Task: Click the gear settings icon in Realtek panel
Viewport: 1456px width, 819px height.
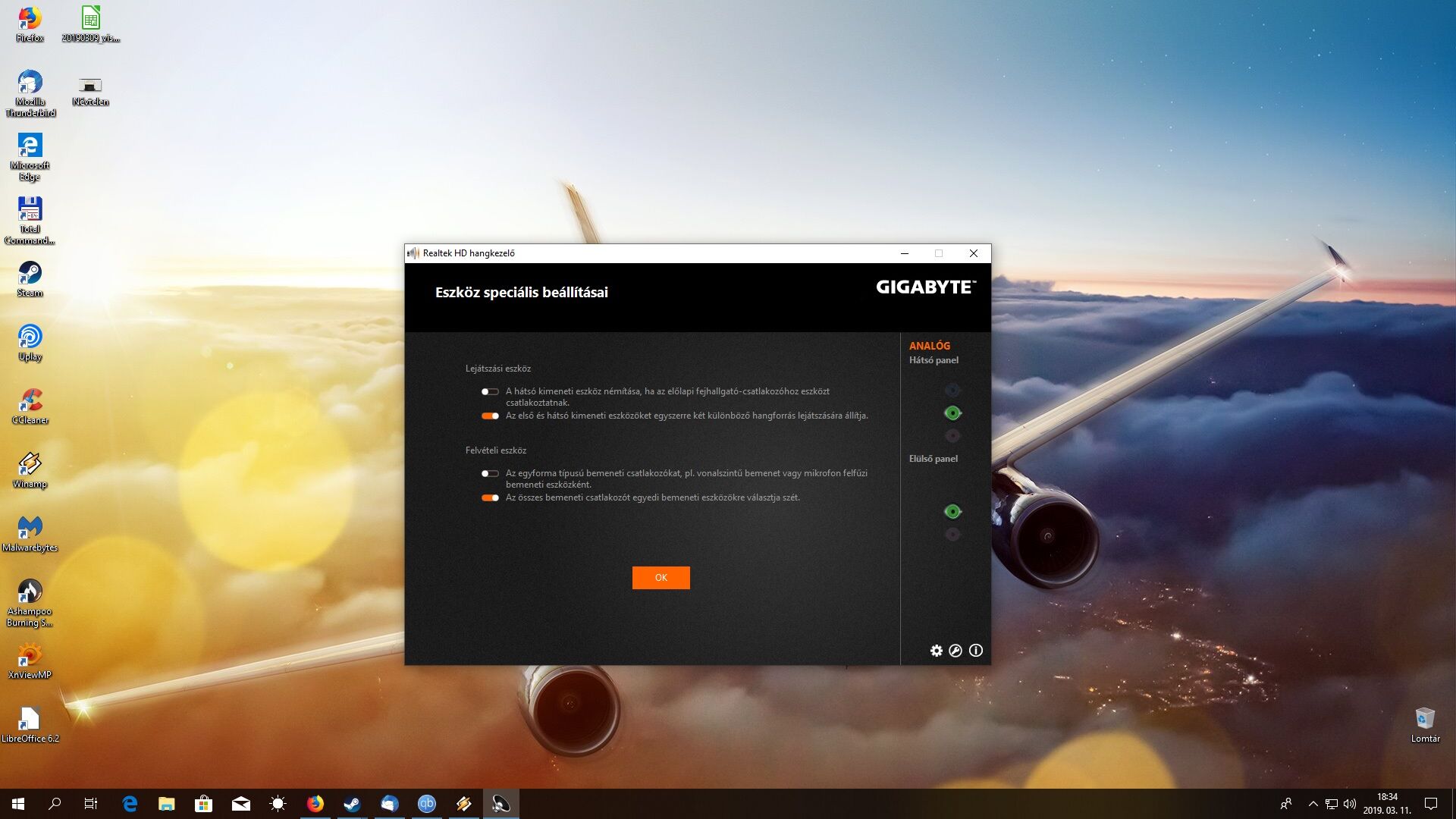Action: (x=937, y=651)
